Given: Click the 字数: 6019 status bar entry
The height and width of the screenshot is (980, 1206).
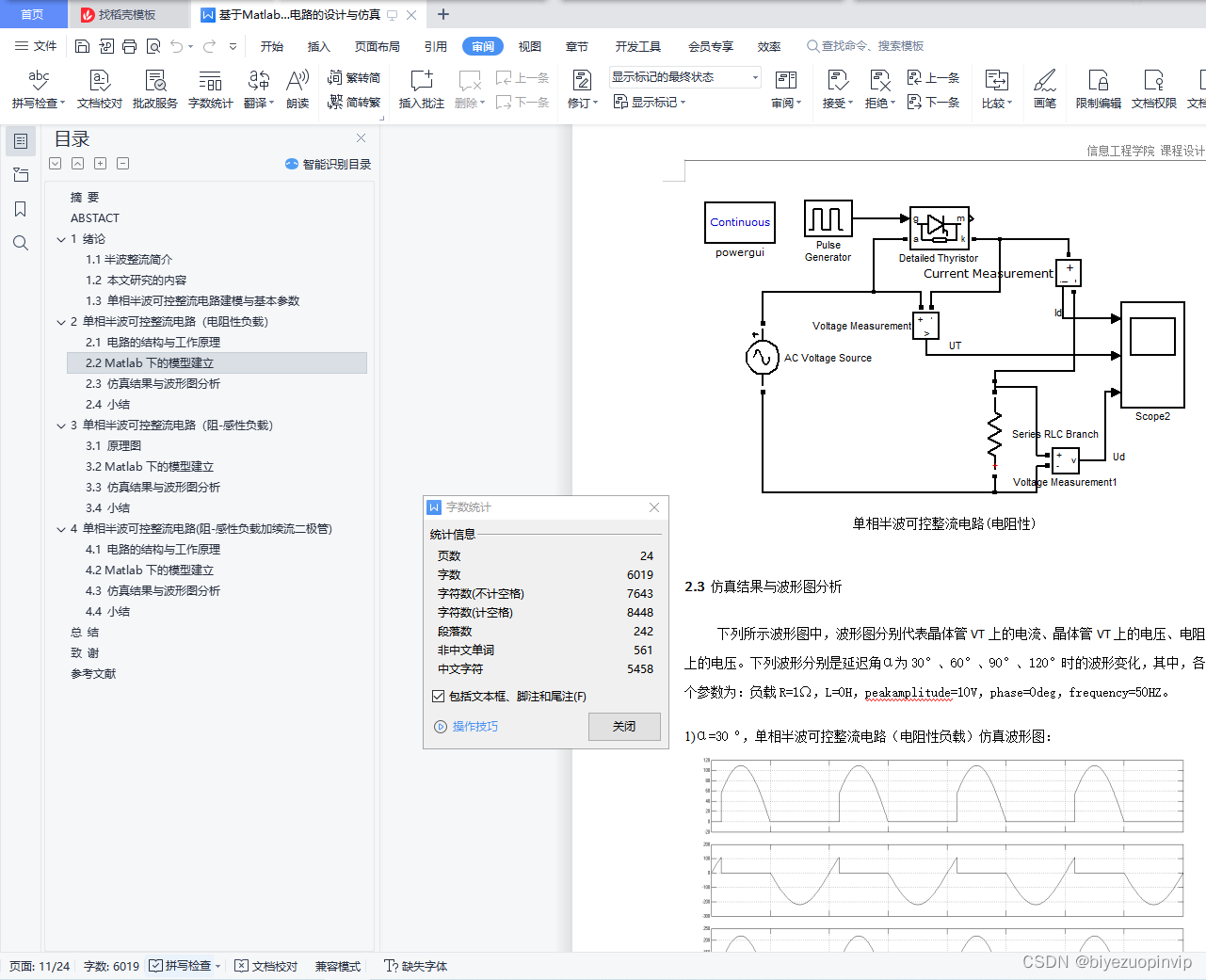Looking at the screenshot, I should (111, 966).
